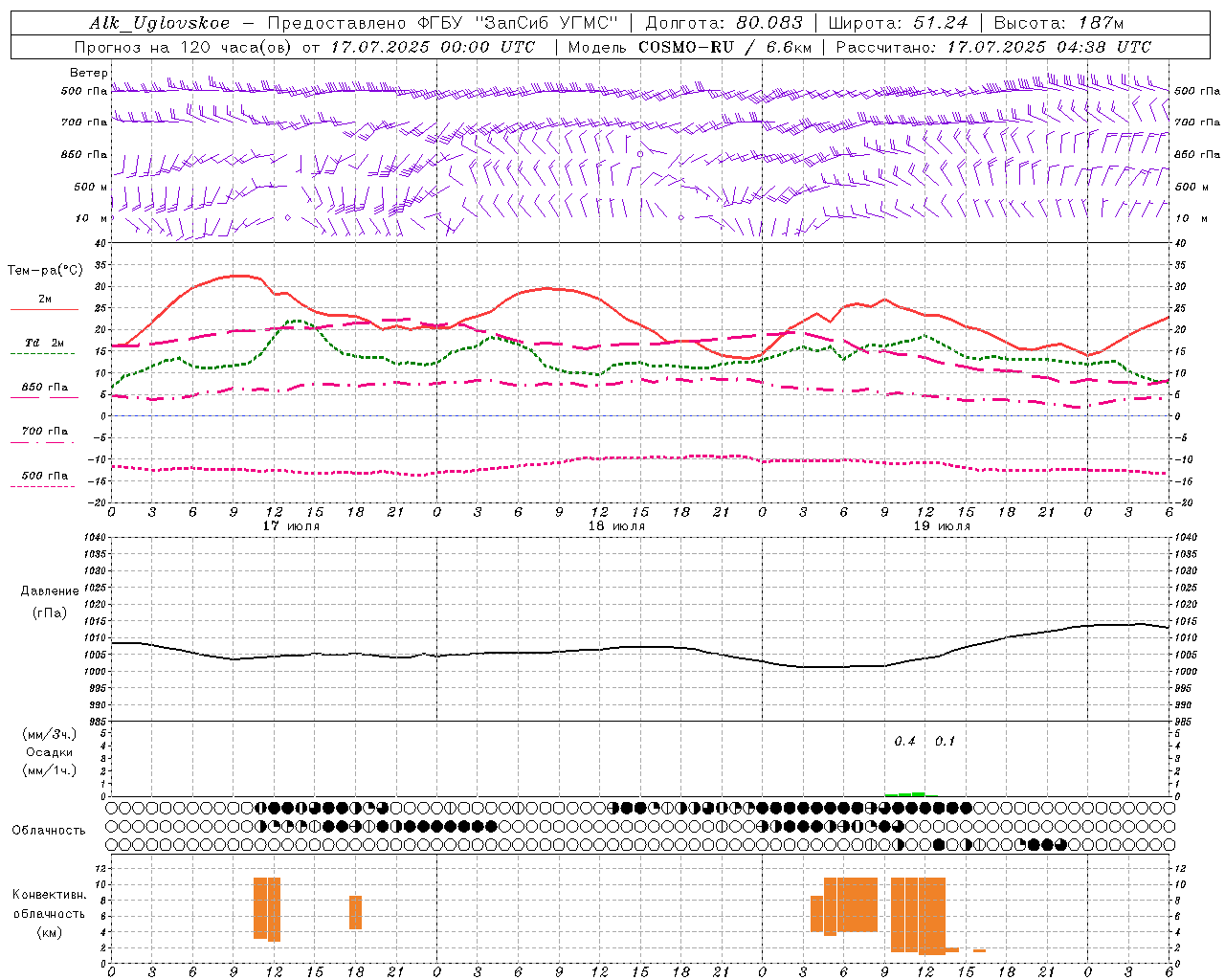Select the provider text "ЗапСиб УГМС"
Viewport: 1225px width, 980px height.
coord(547,23)
